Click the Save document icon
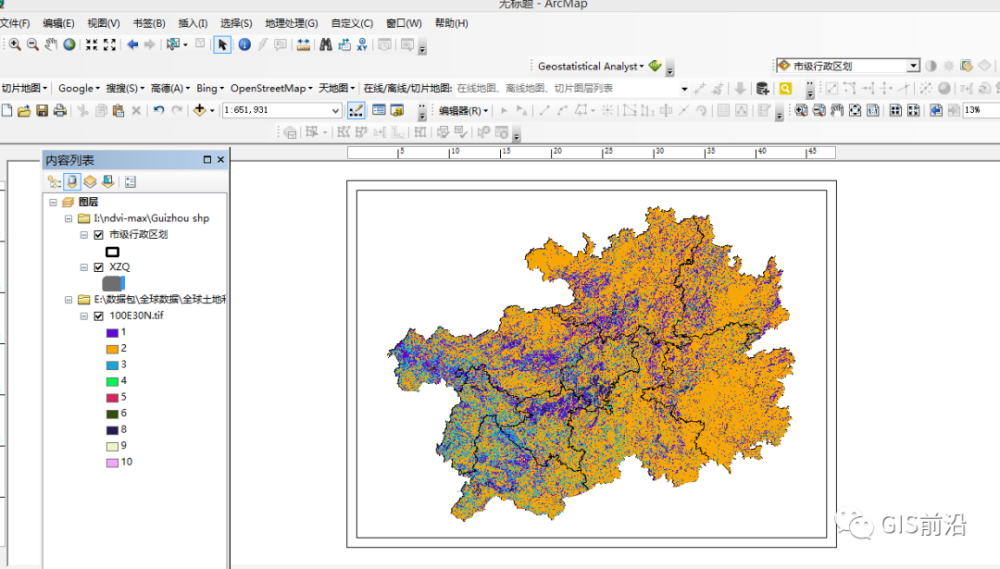The height and width of the screenshot is (569, 1000). point(42,111)
